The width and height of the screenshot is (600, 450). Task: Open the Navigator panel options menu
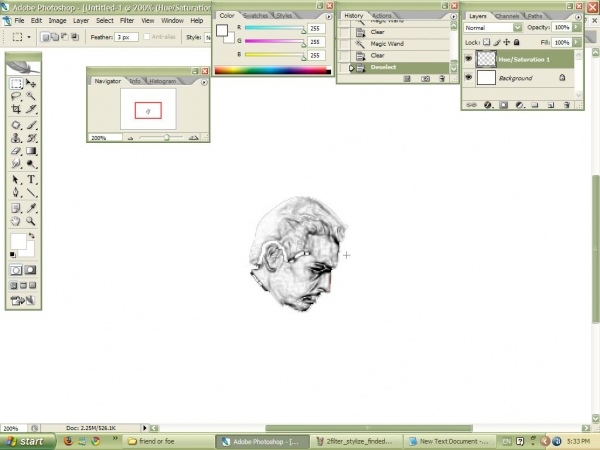pyautogui.click(x=204, y=82)
